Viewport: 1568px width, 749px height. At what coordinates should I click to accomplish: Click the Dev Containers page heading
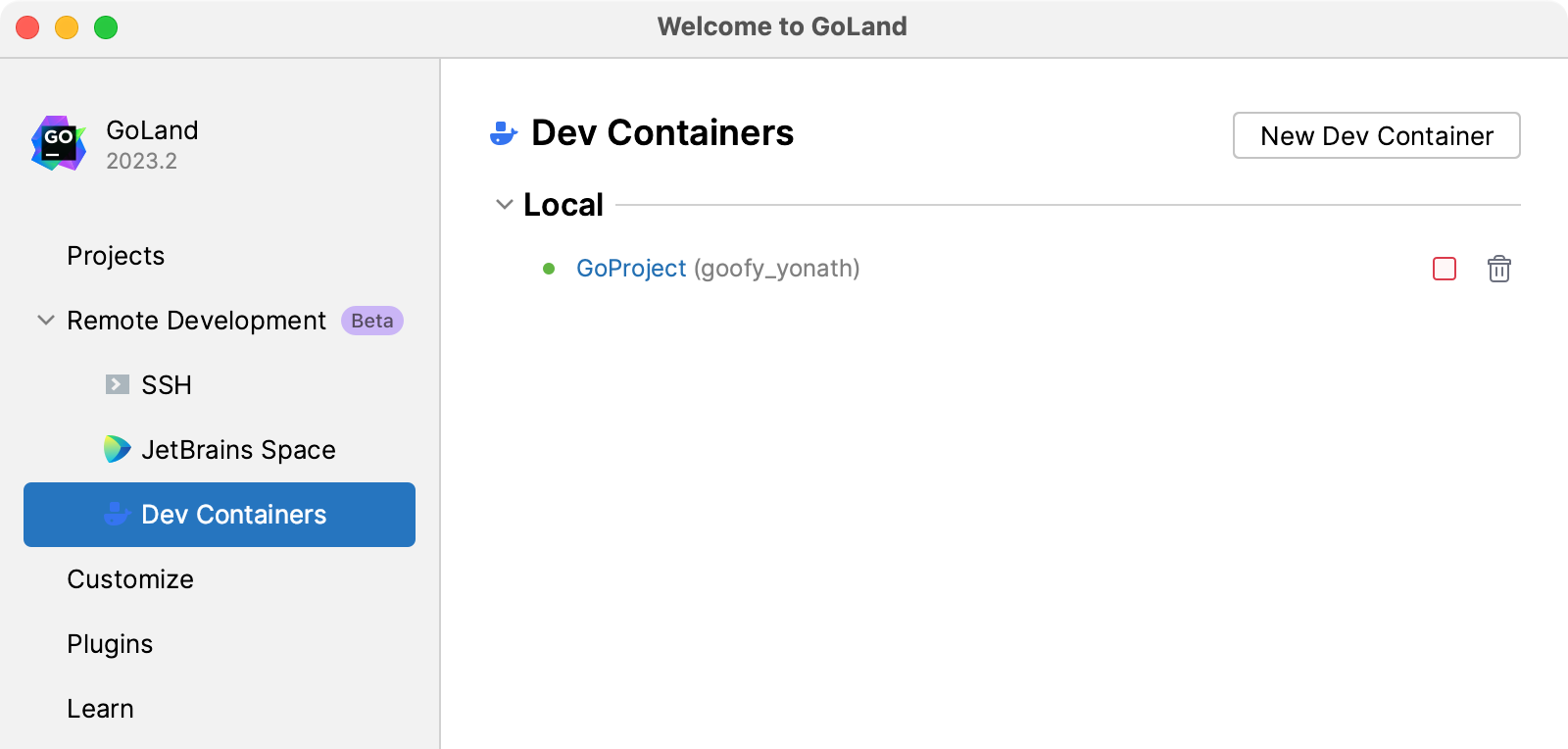662,133
